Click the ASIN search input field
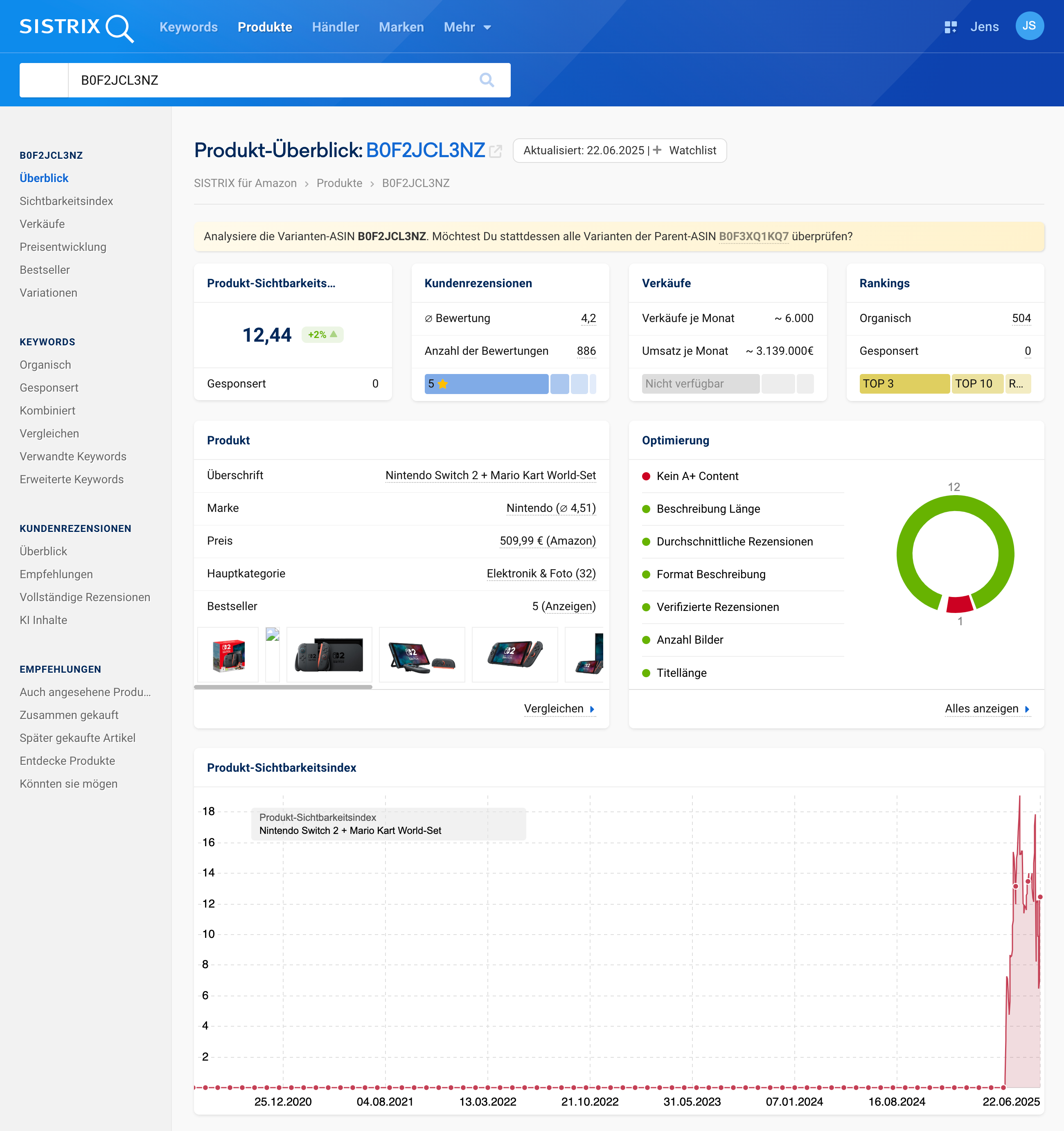The width and height of the screenshot is (1064, 1131). coord(273,80)
